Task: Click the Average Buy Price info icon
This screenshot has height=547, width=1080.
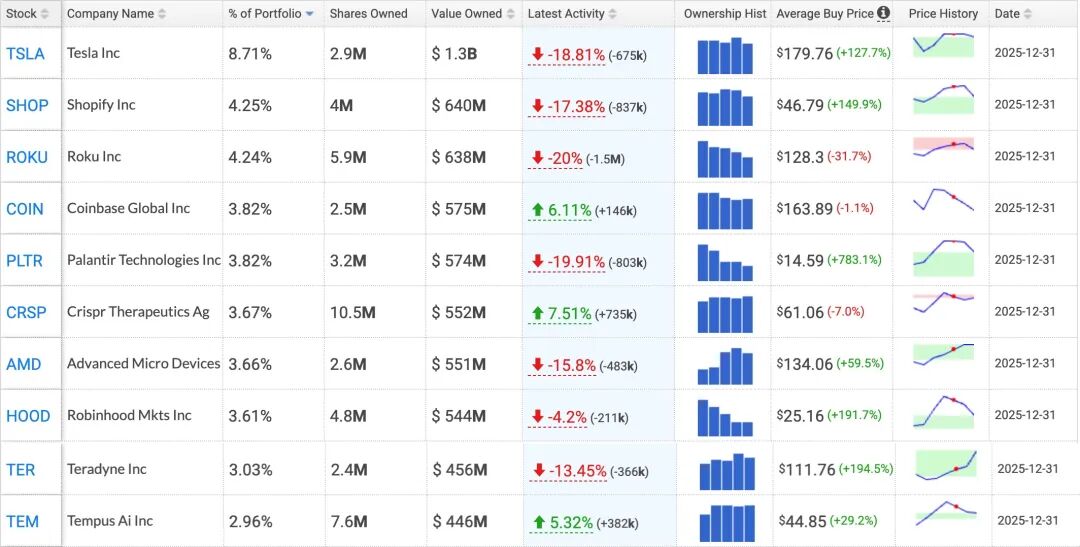Action: (x=884, y=12)
